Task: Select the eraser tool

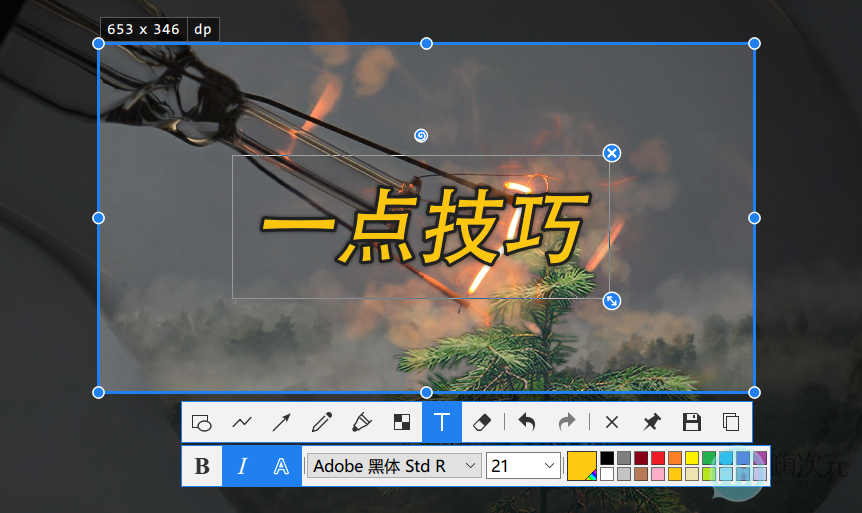Action: coord(482,423)
